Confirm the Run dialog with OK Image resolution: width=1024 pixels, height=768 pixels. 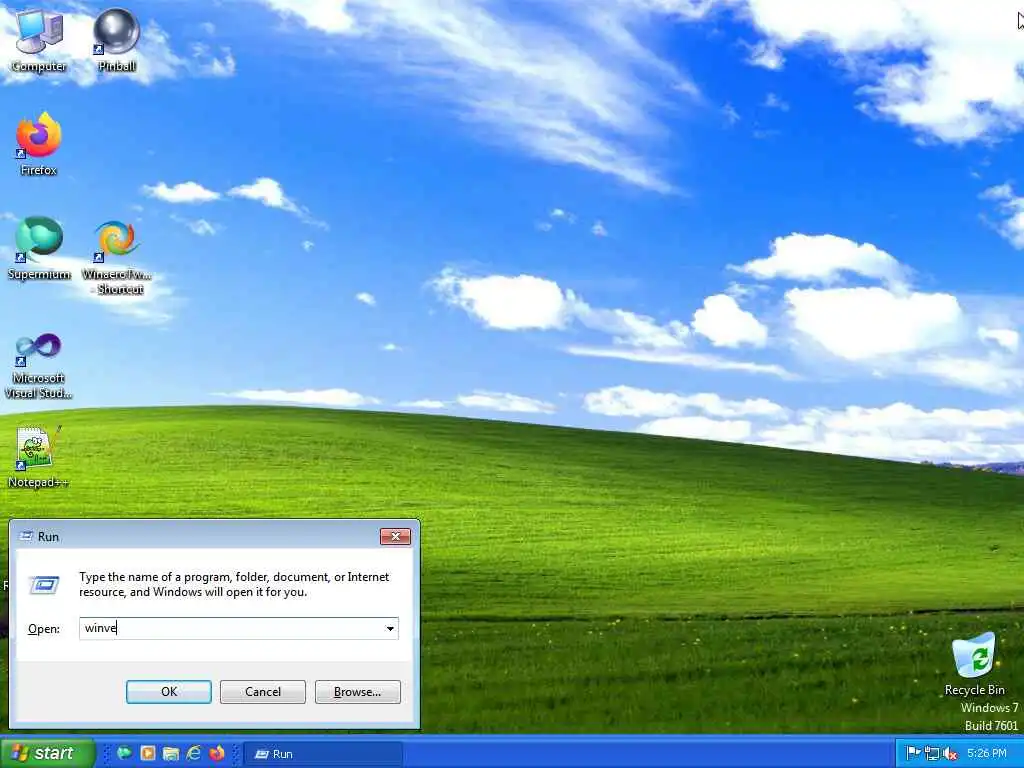168,692
